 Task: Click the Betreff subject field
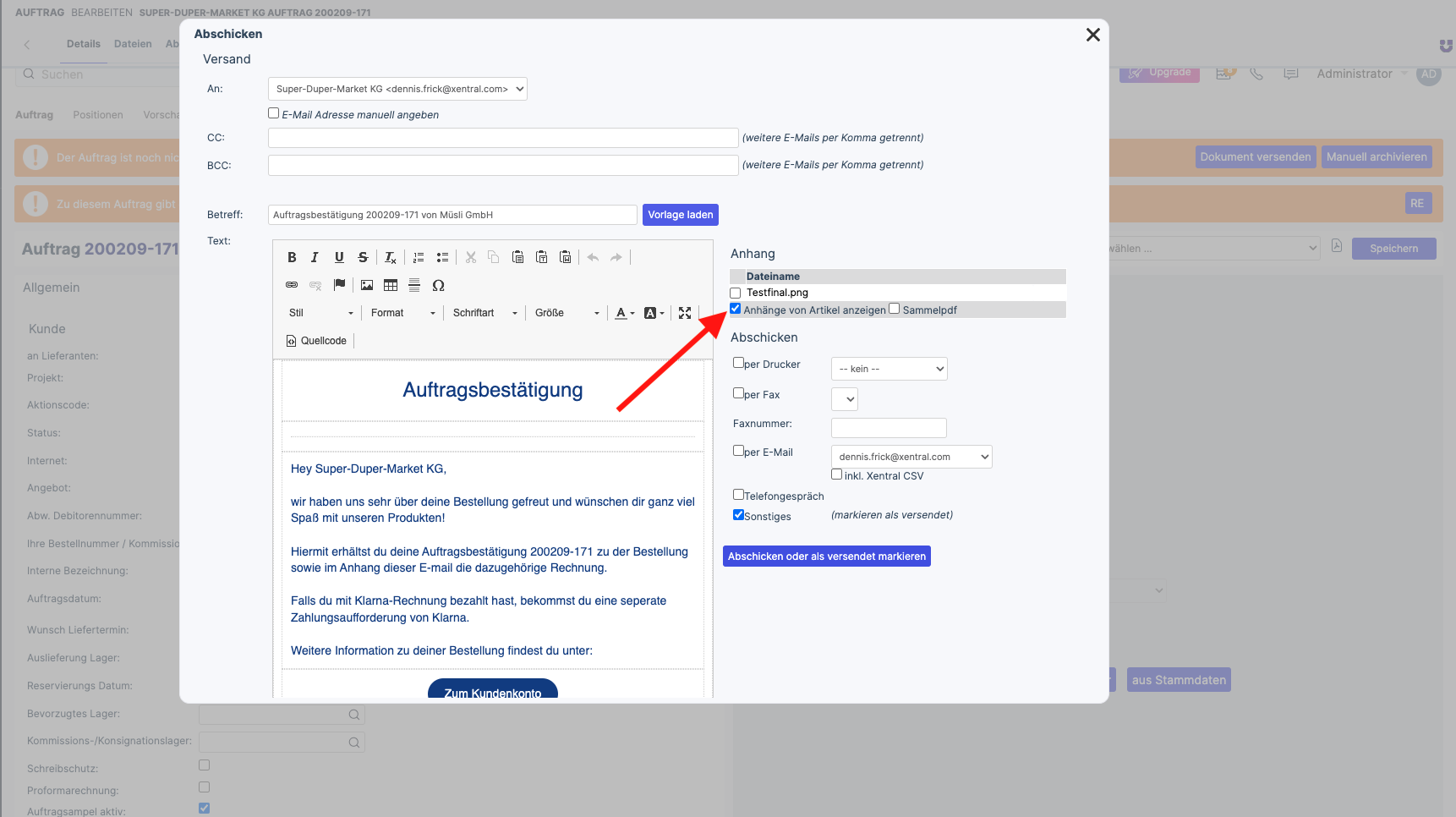452,215
